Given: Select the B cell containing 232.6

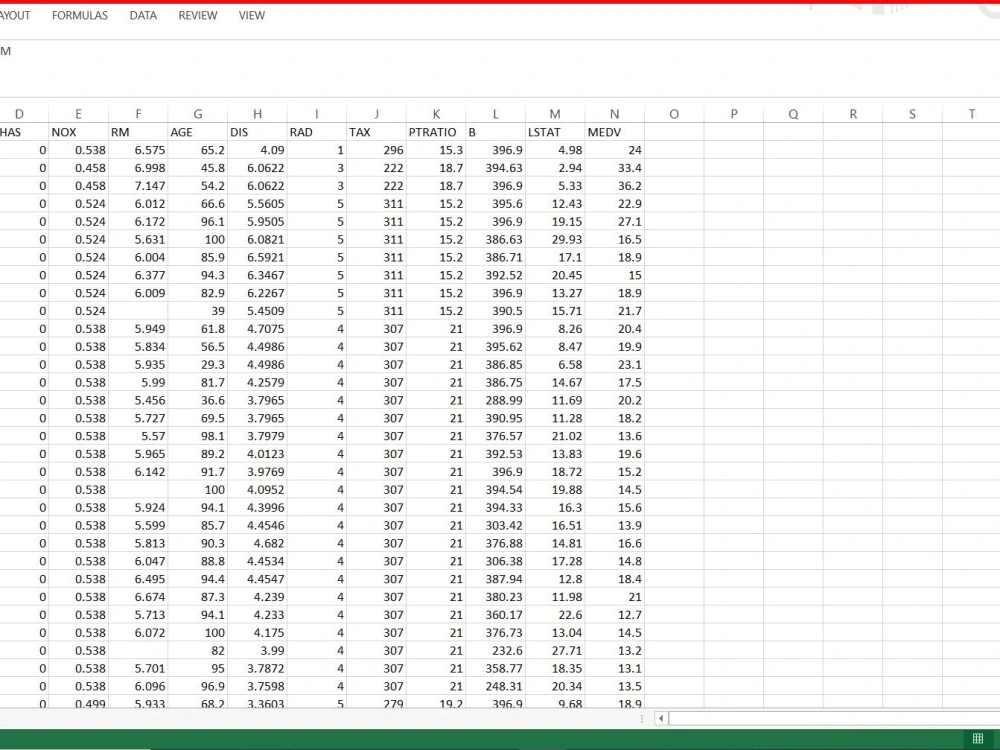Looking at the screenshot, I should click(x=496, y=651).
